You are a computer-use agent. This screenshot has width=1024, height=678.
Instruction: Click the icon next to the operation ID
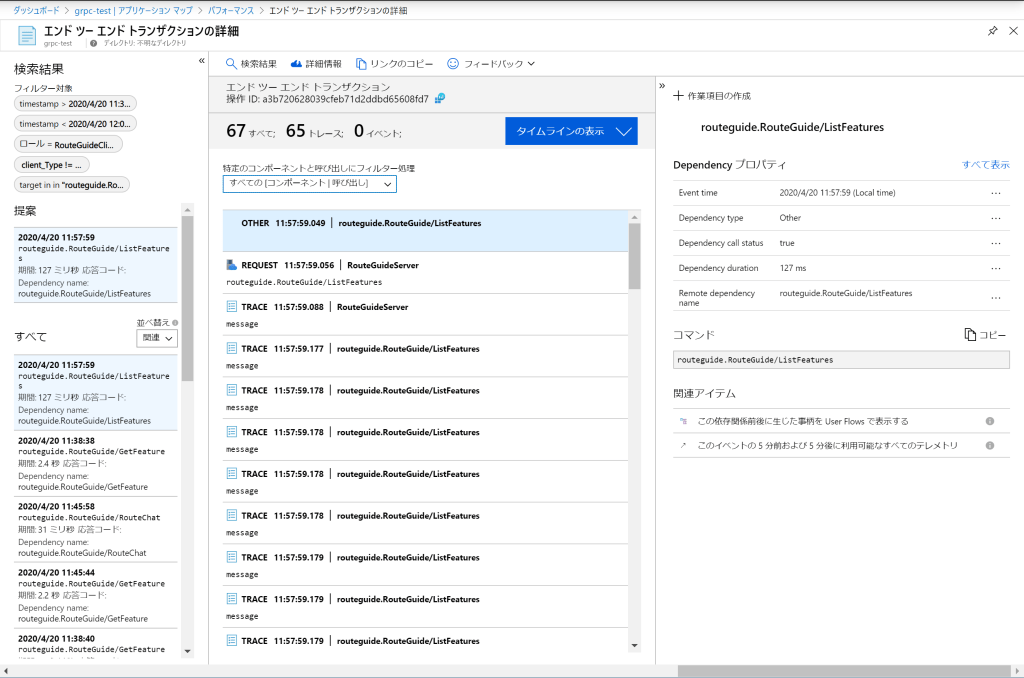[x=439, y=98]
